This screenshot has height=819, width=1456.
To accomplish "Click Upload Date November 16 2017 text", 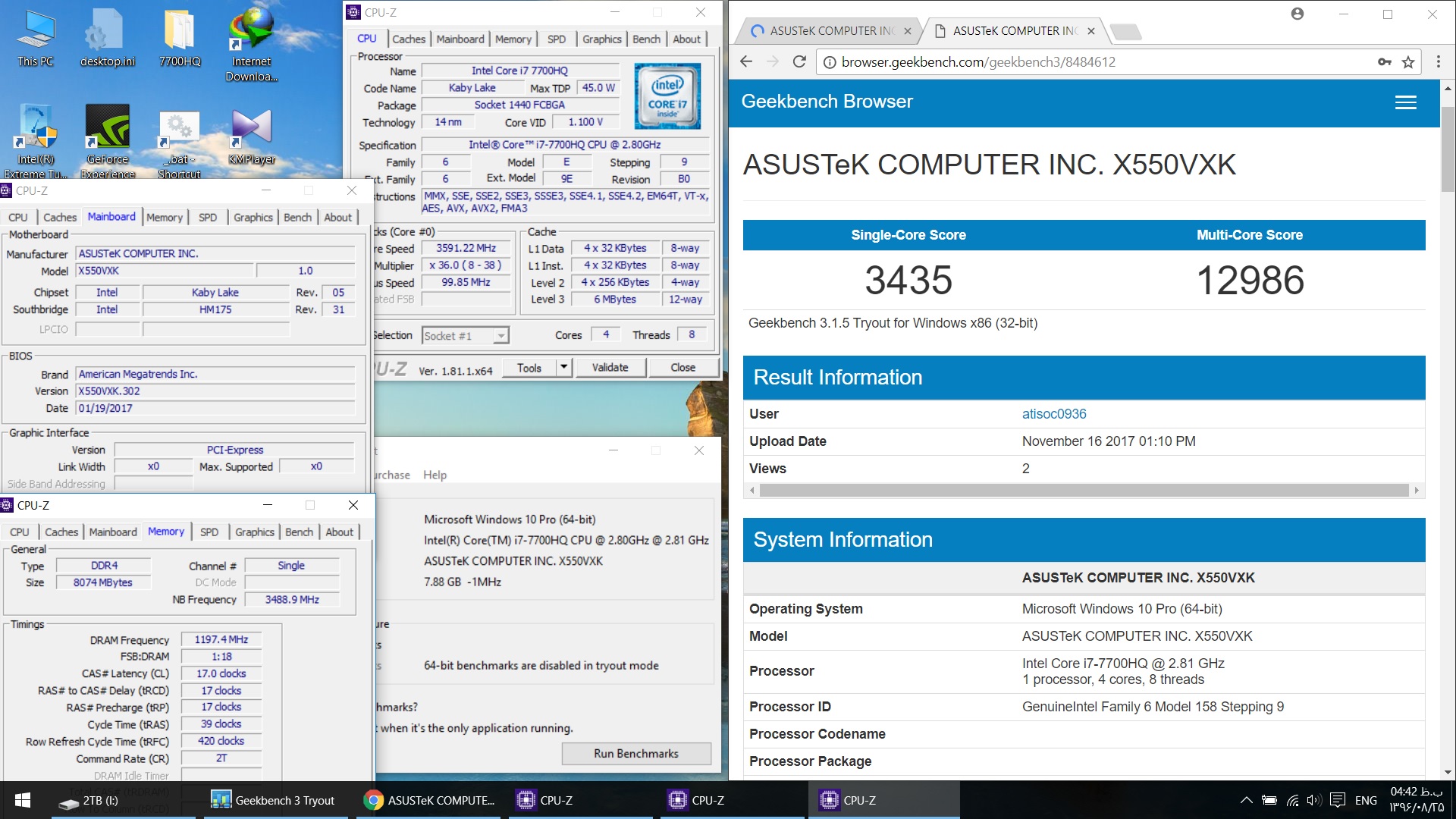I will click(x=1109, y=441).
